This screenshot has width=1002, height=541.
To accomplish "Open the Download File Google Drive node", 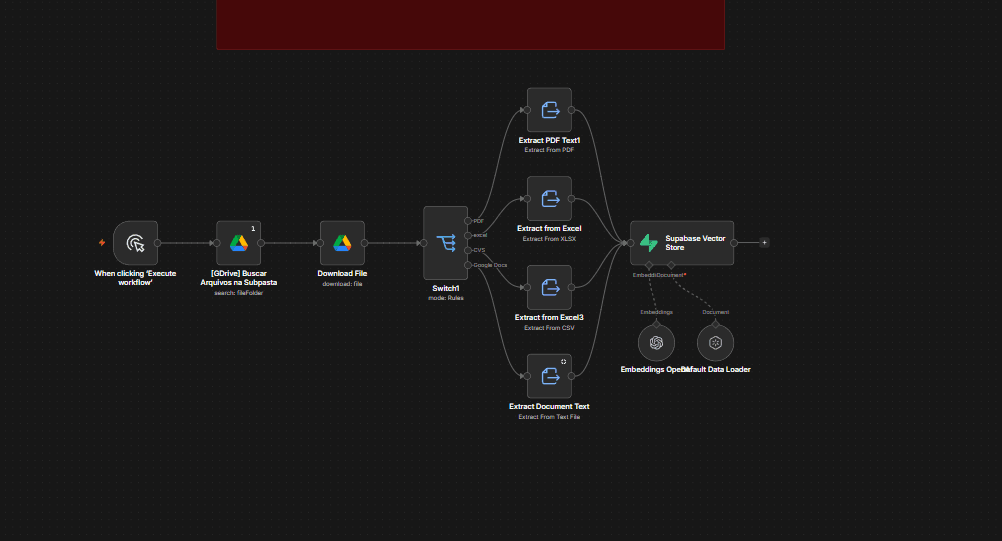I will pyautogui.click(x=342, y=243).
